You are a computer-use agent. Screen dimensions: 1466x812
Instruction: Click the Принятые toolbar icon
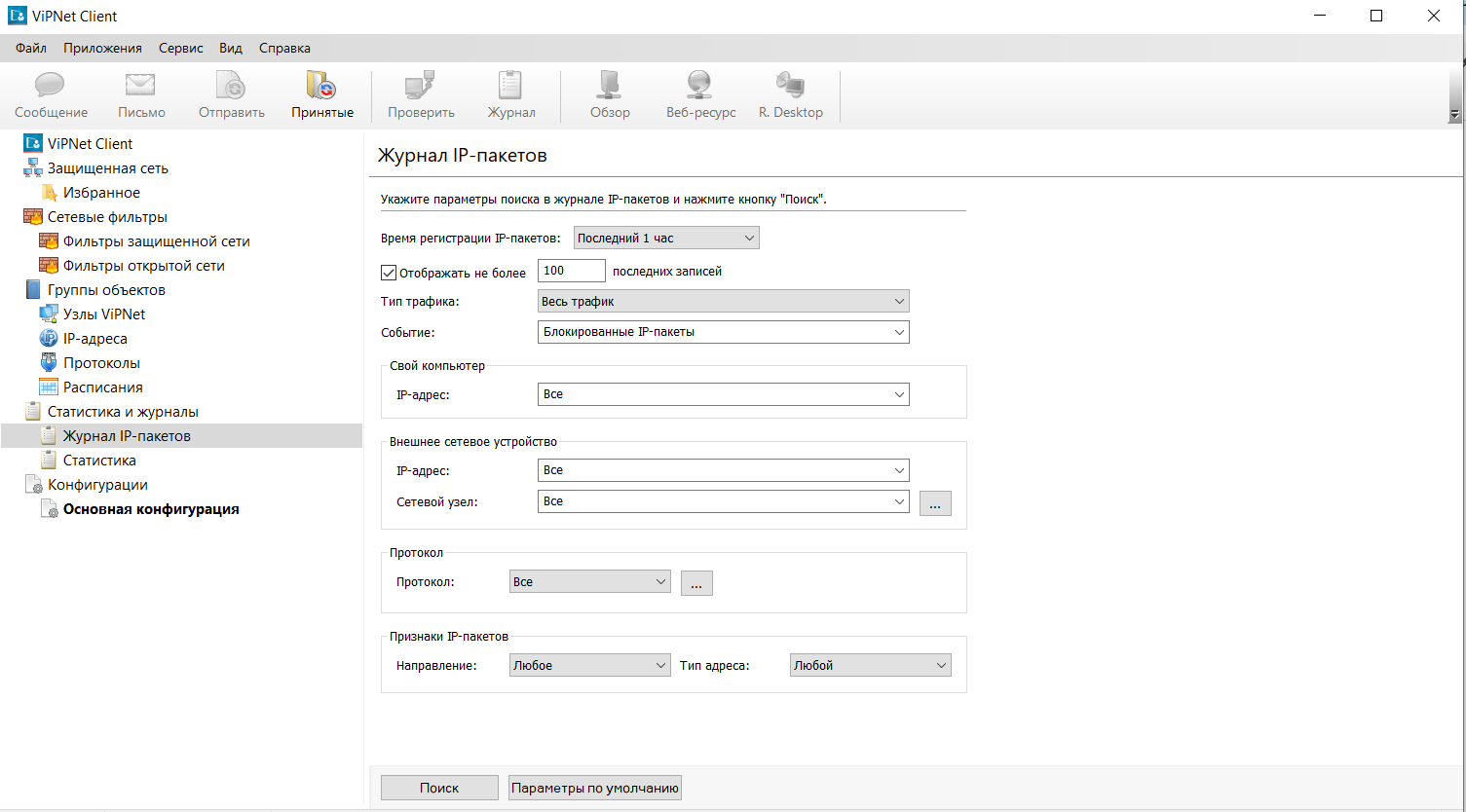point(321,88)
